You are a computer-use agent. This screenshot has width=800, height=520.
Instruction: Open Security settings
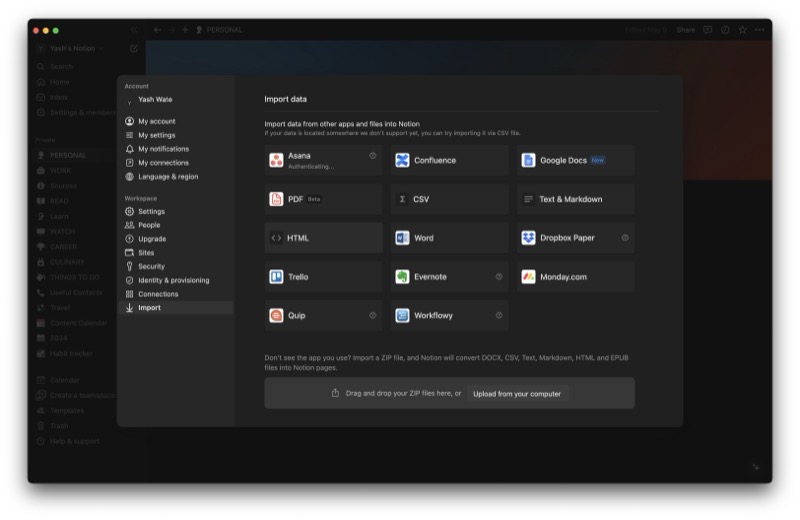tap(176, 266)
